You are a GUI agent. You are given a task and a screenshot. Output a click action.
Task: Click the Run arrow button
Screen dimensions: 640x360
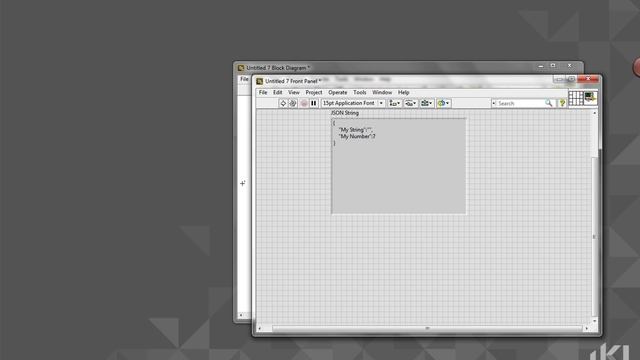(x=283, y=103)
